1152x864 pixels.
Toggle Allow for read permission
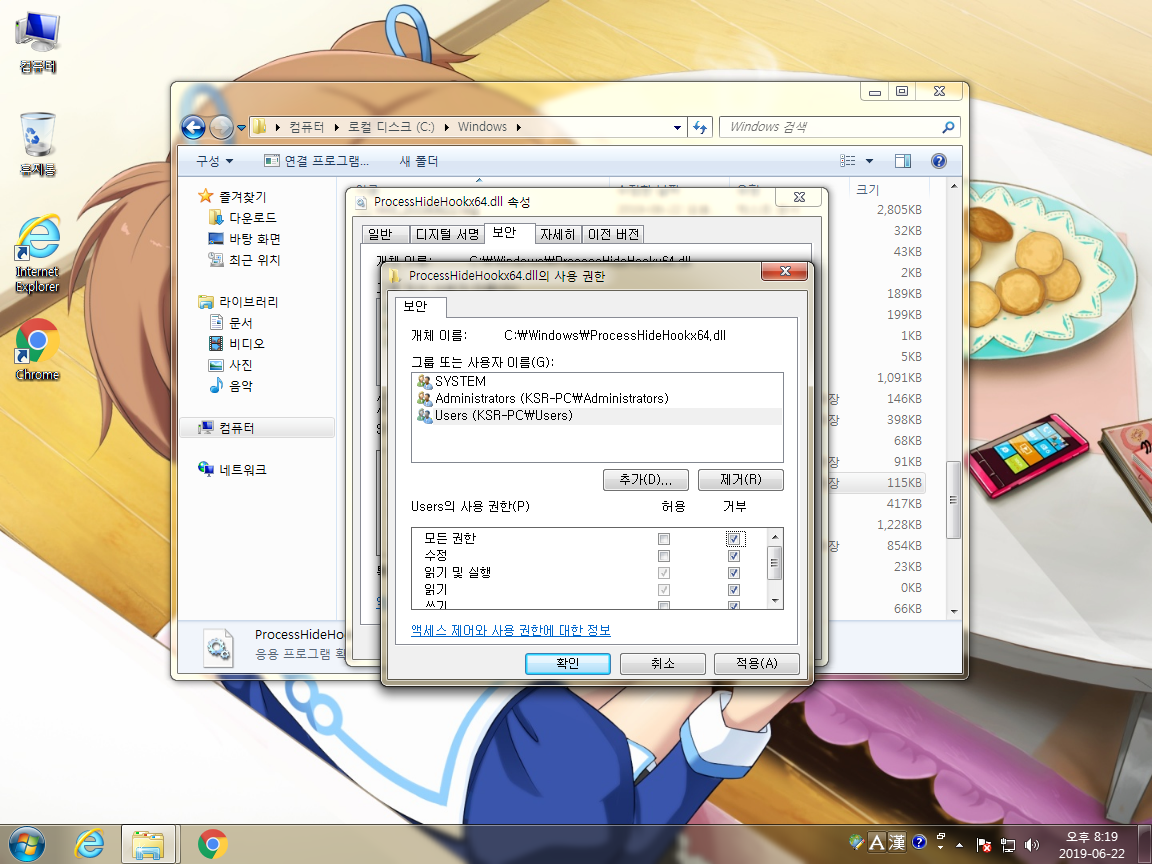tap(663, 589)
